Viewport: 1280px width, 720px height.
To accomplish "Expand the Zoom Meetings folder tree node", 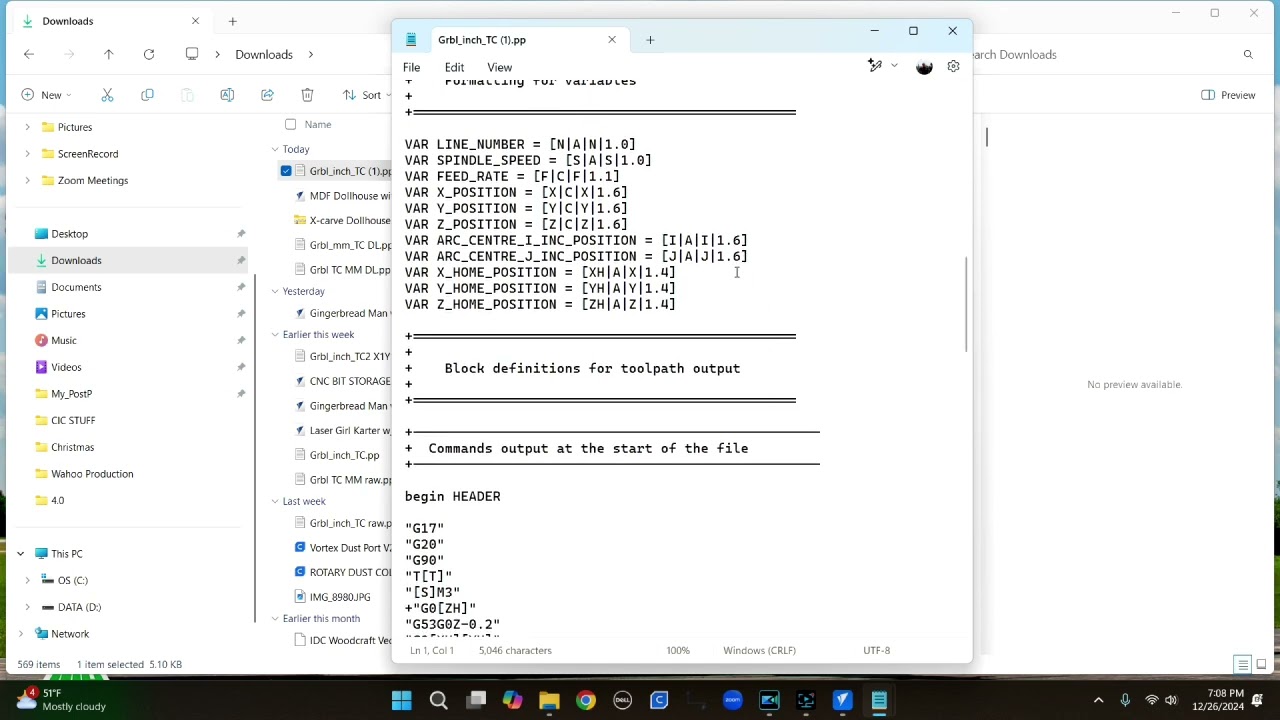I will pyautogui.click(x=27, y=180).
